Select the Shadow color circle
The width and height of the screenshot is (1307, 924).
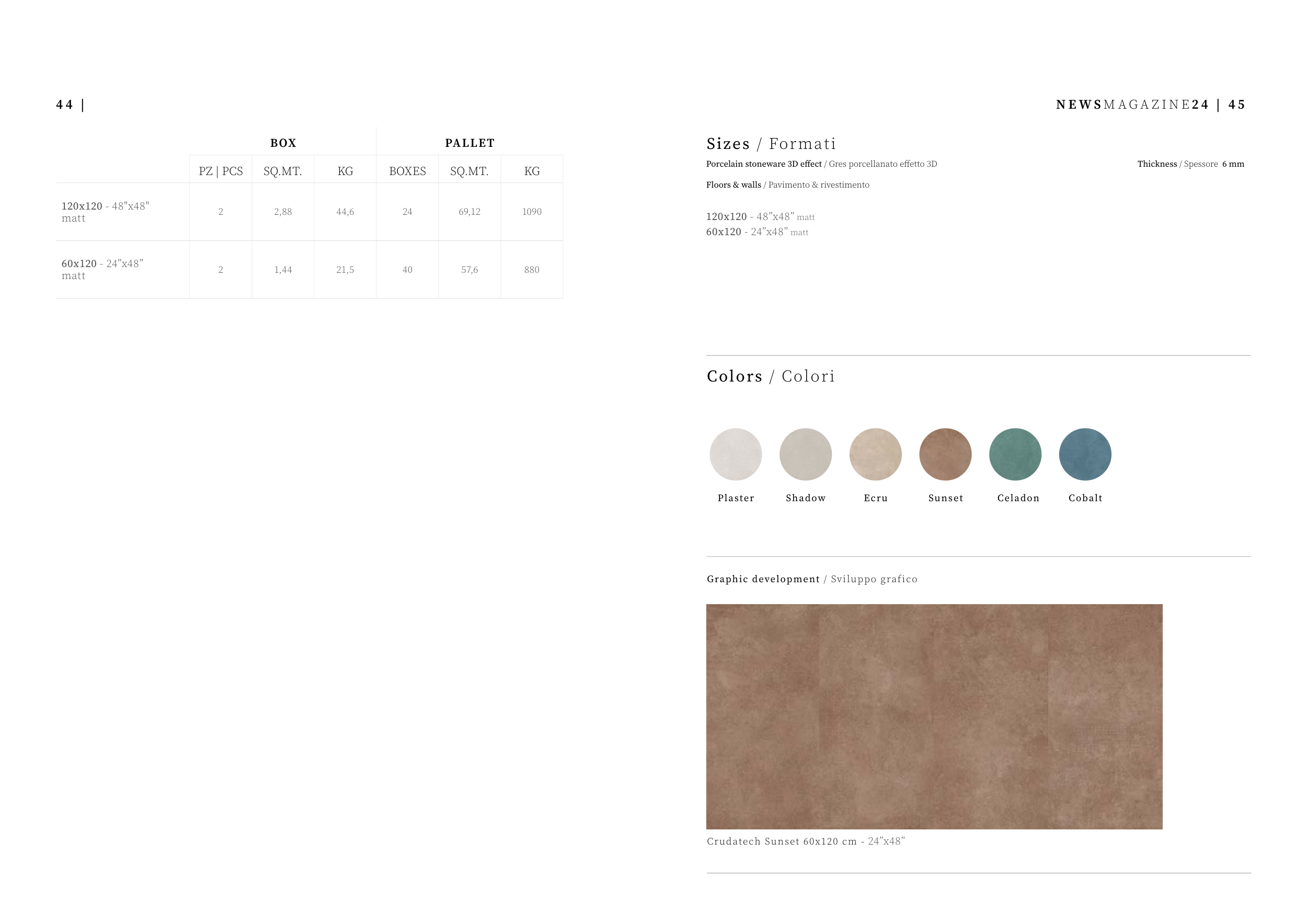pos(806,454)
